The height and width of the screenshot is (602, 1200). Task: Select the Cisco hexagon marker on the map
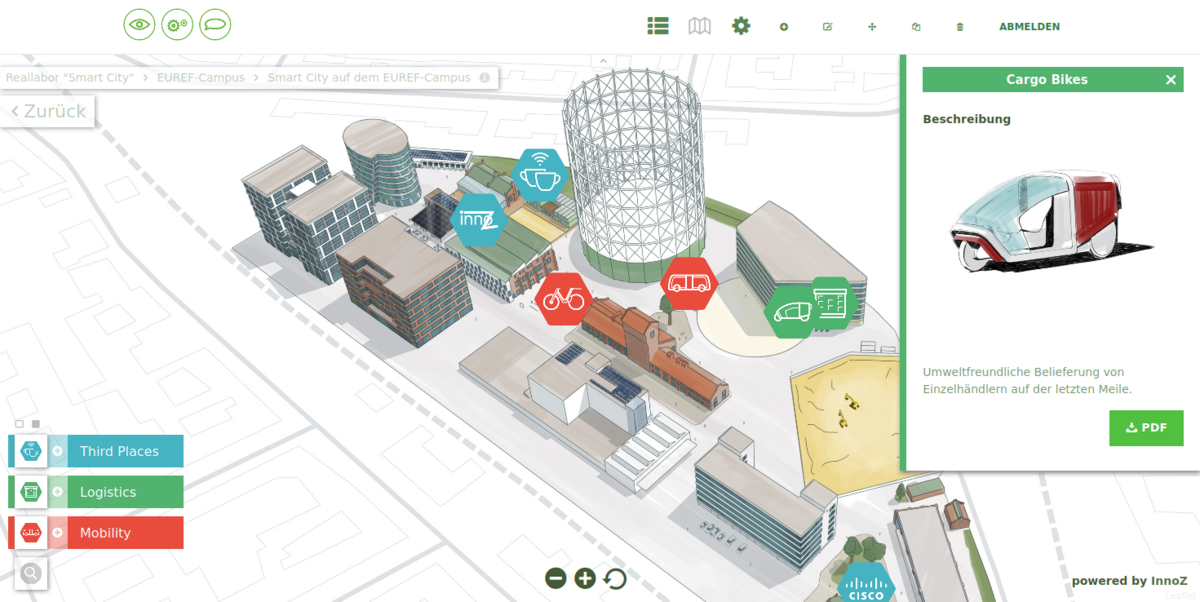[x=866, y=580]
